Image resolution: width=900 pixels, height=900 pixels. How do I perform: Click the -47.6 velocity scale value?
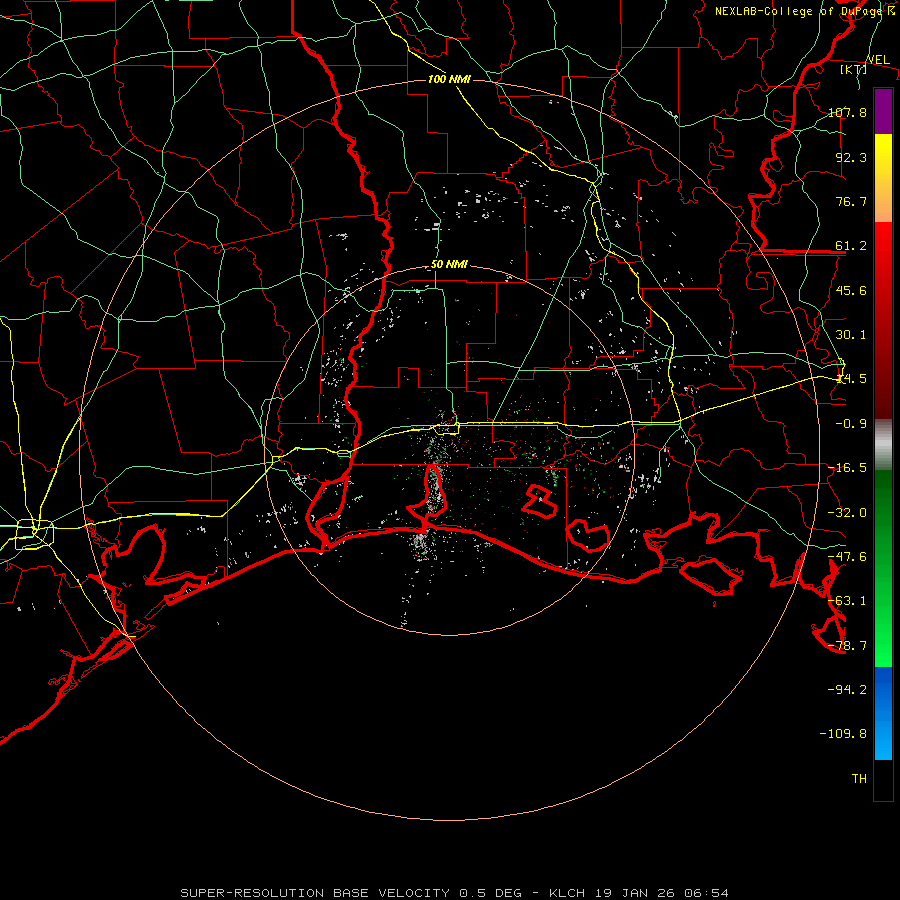pyautogui.click(x=847, y=557)
